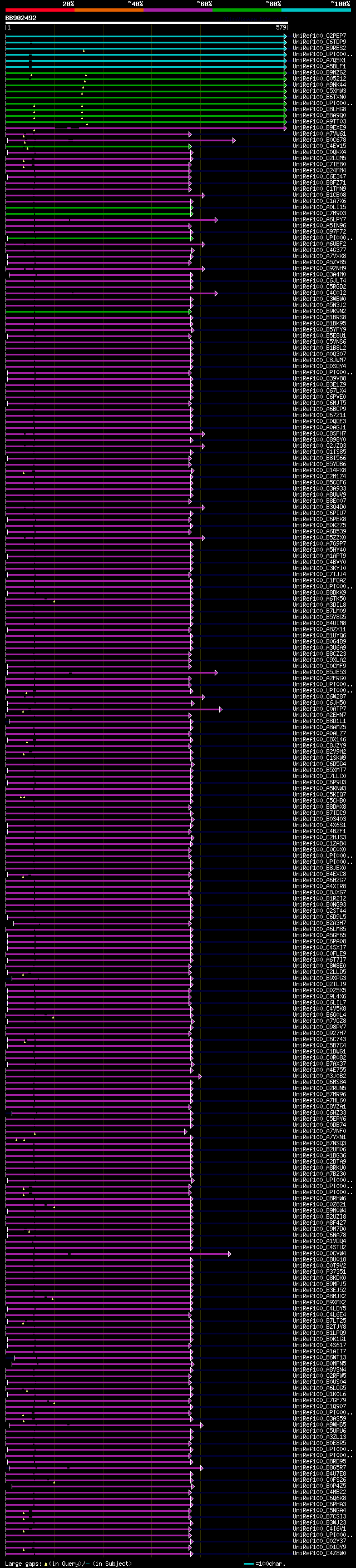Screen dimensions: 356x1568
Task: Click the cyan alignment bar for UniRef100_Q2PEP7
Action: pyautogui.click(x=145, y=36)
